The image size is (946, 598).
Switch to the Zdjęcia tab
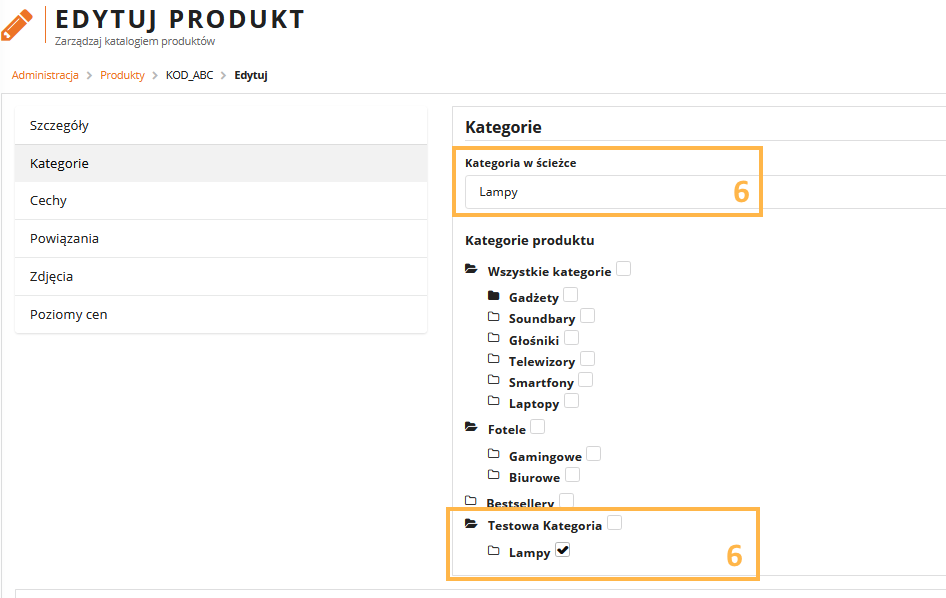pos(51,277)
